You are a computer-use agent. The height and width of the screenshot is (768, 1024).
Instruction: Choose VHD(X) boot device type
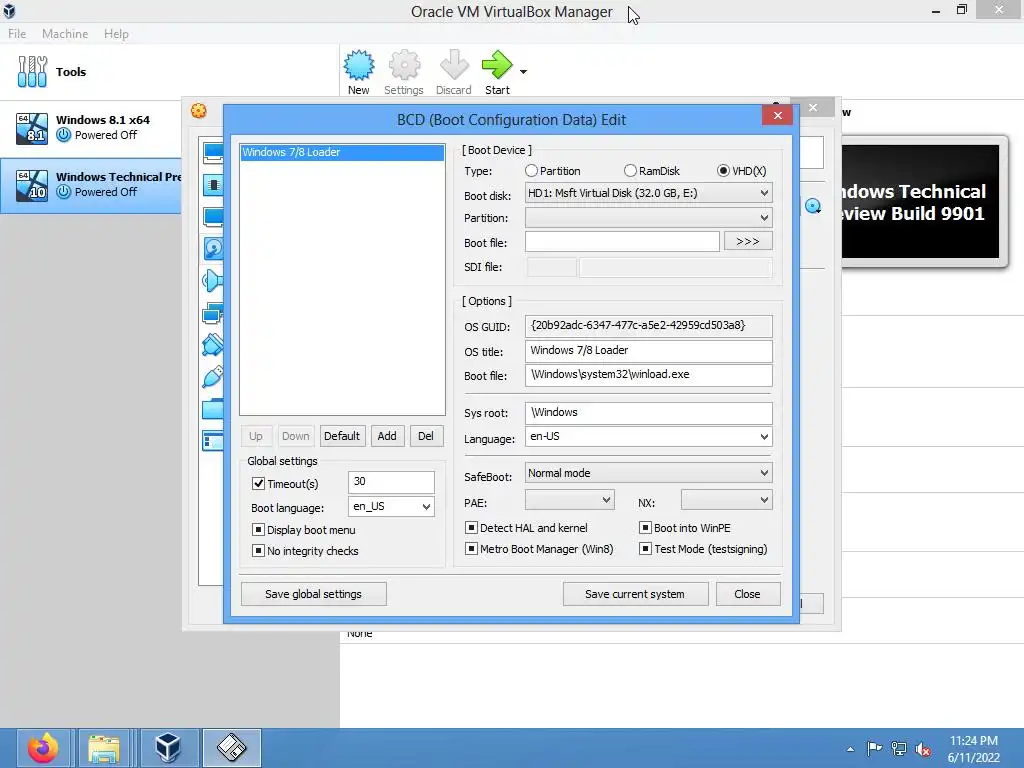click(723, 170)
